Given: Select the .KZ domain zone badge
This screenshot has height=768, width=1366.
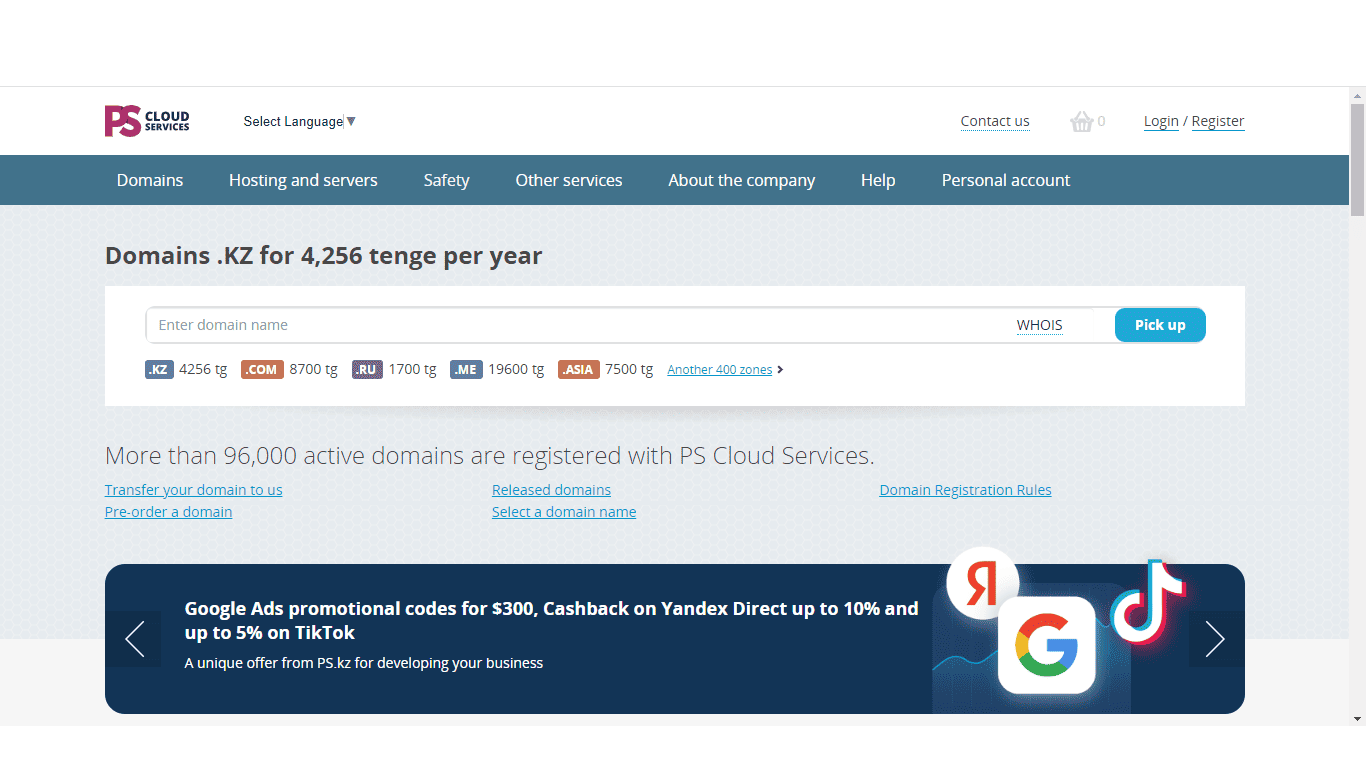Looking at the screenshot, I should pos(159,369).
